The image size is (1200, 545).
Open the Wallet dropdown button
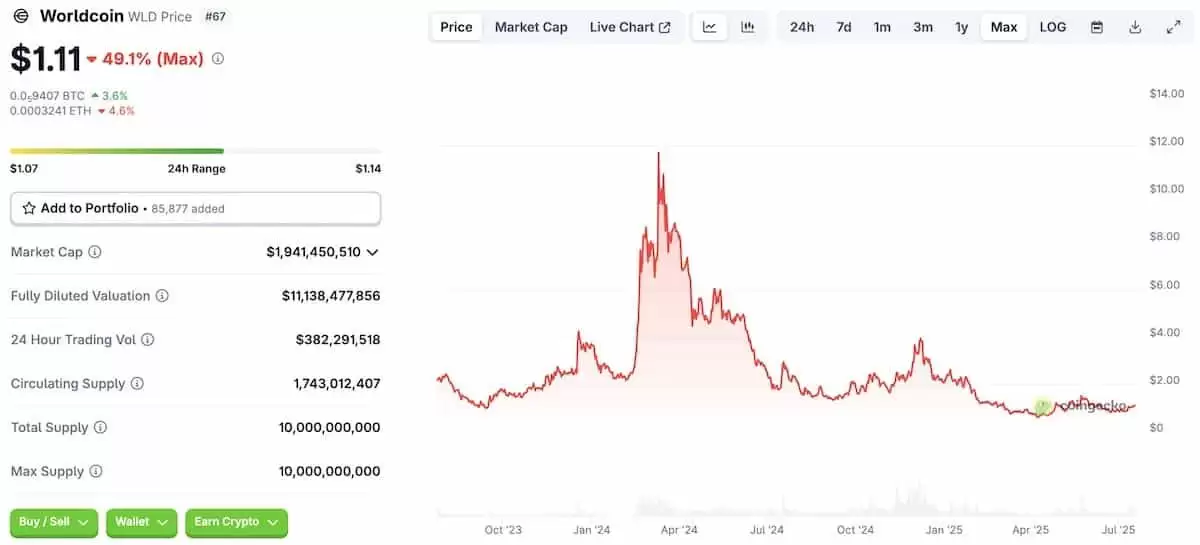pyautogui.click(x=141, y=522)
